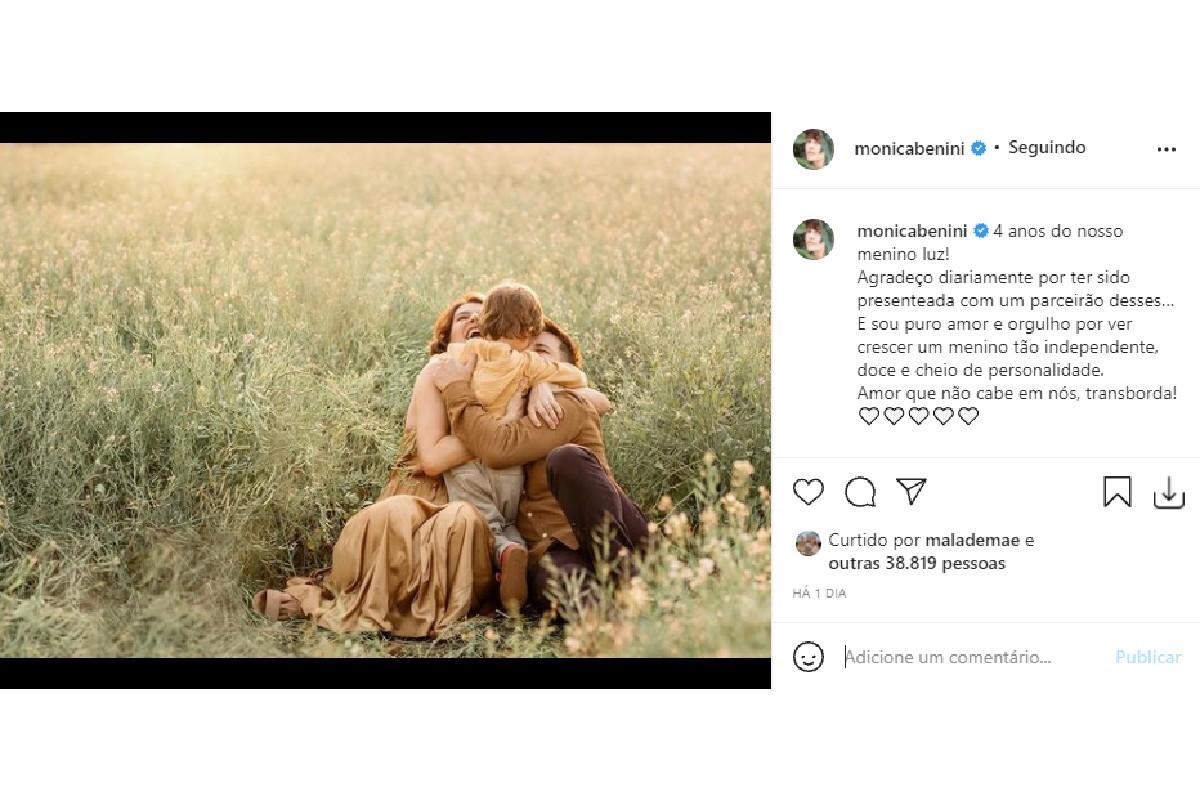Image resolution: width=1200 pixels, height=800 pixels.
Task: View the outras 38.819 pessoas likes list
Action: [917, 563]
